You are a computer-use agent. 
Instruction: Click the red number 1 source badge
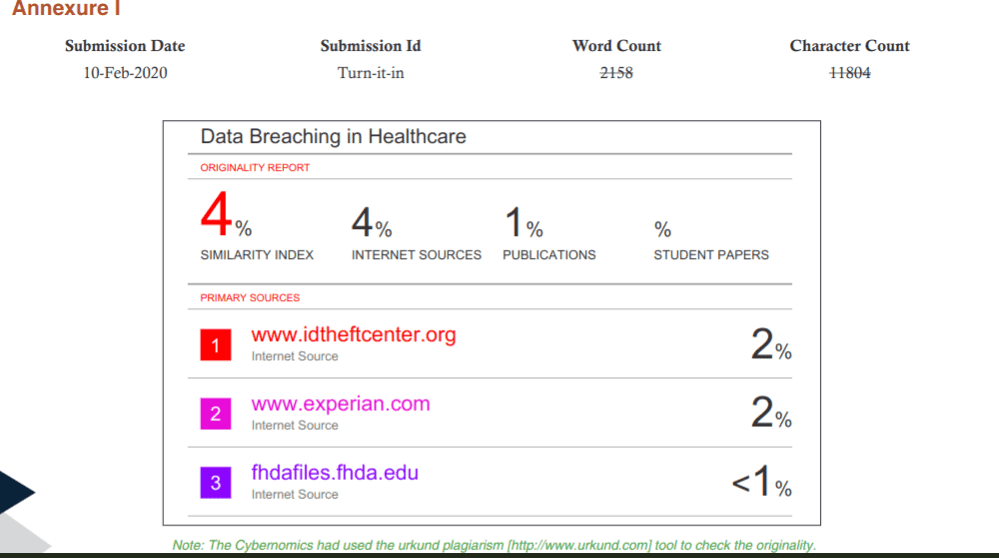coord(215,345)
